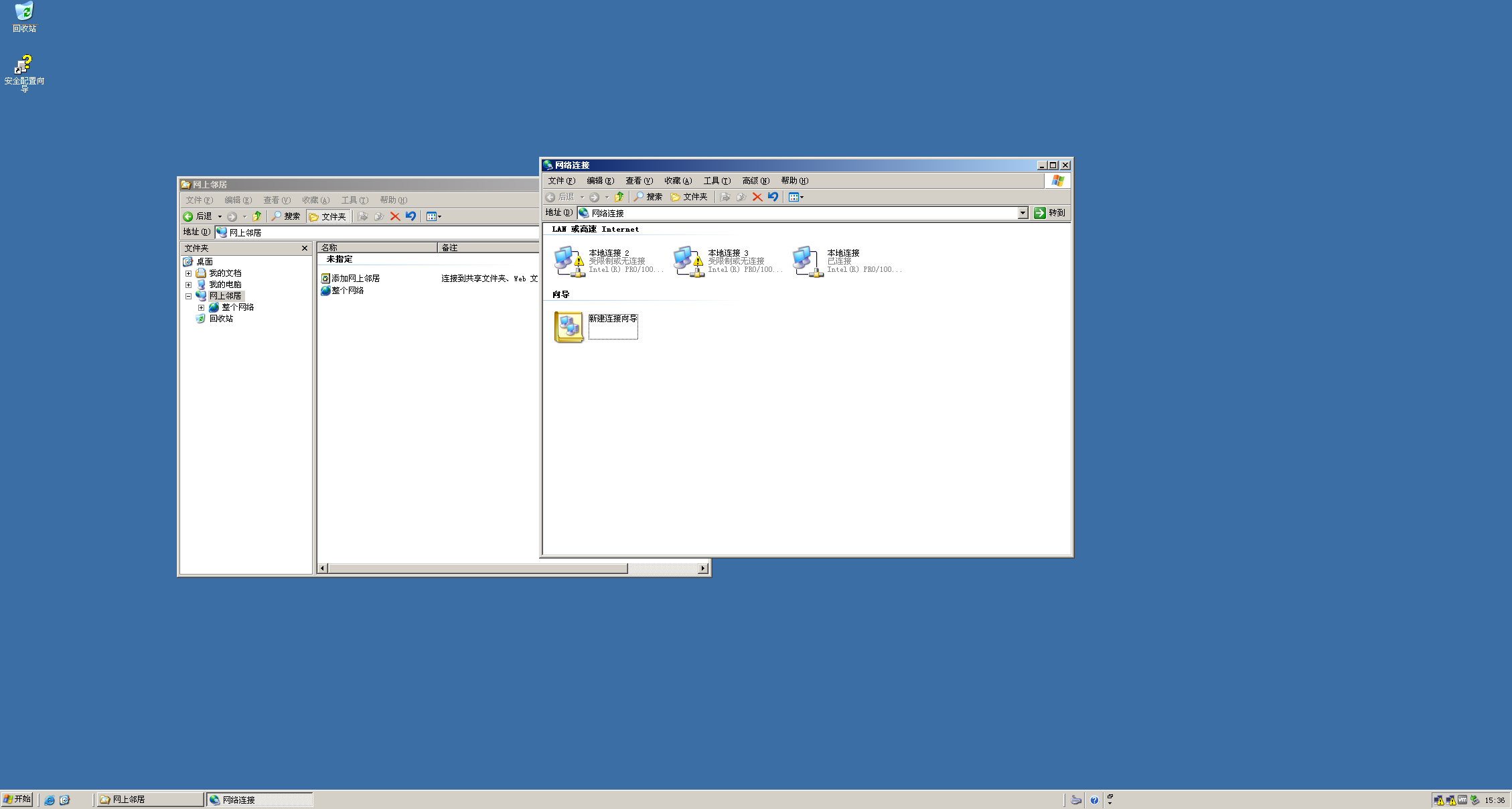Screen dimensions: 1512x809
Task: Select 添加网上邻居 item in the list
Action: (355, 279)
